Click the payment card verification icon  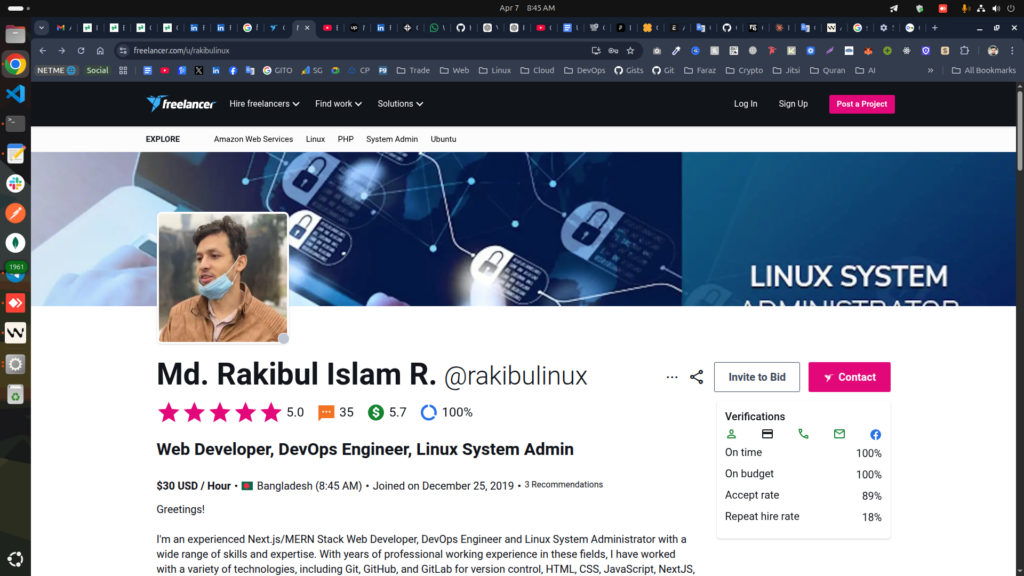(767, 434)
